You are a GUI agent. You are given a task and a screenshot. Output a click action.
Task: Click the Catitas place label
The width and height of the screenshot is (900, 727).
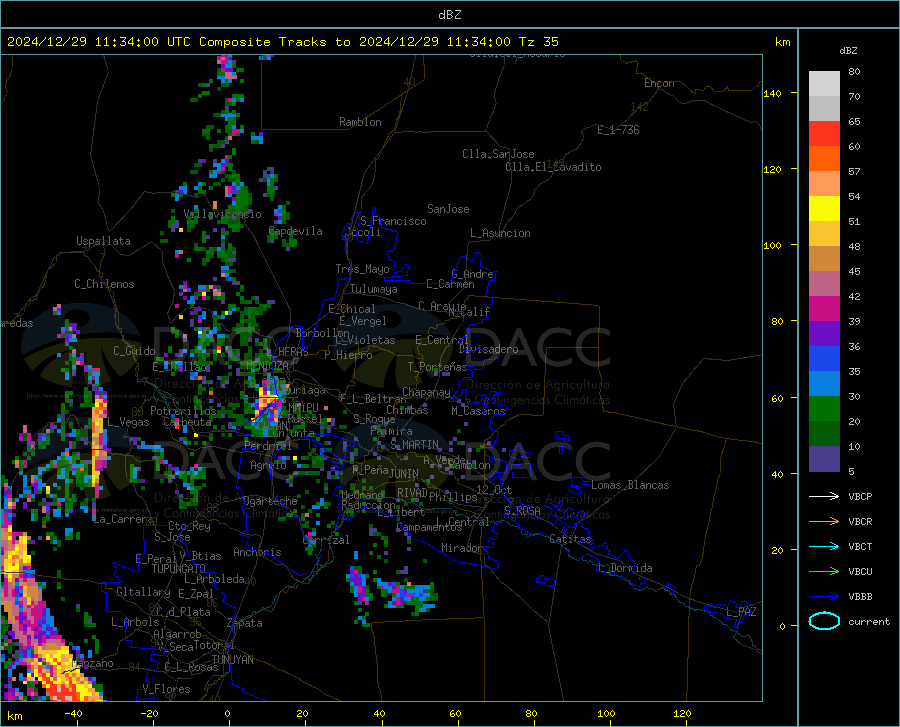coord(571,539)
